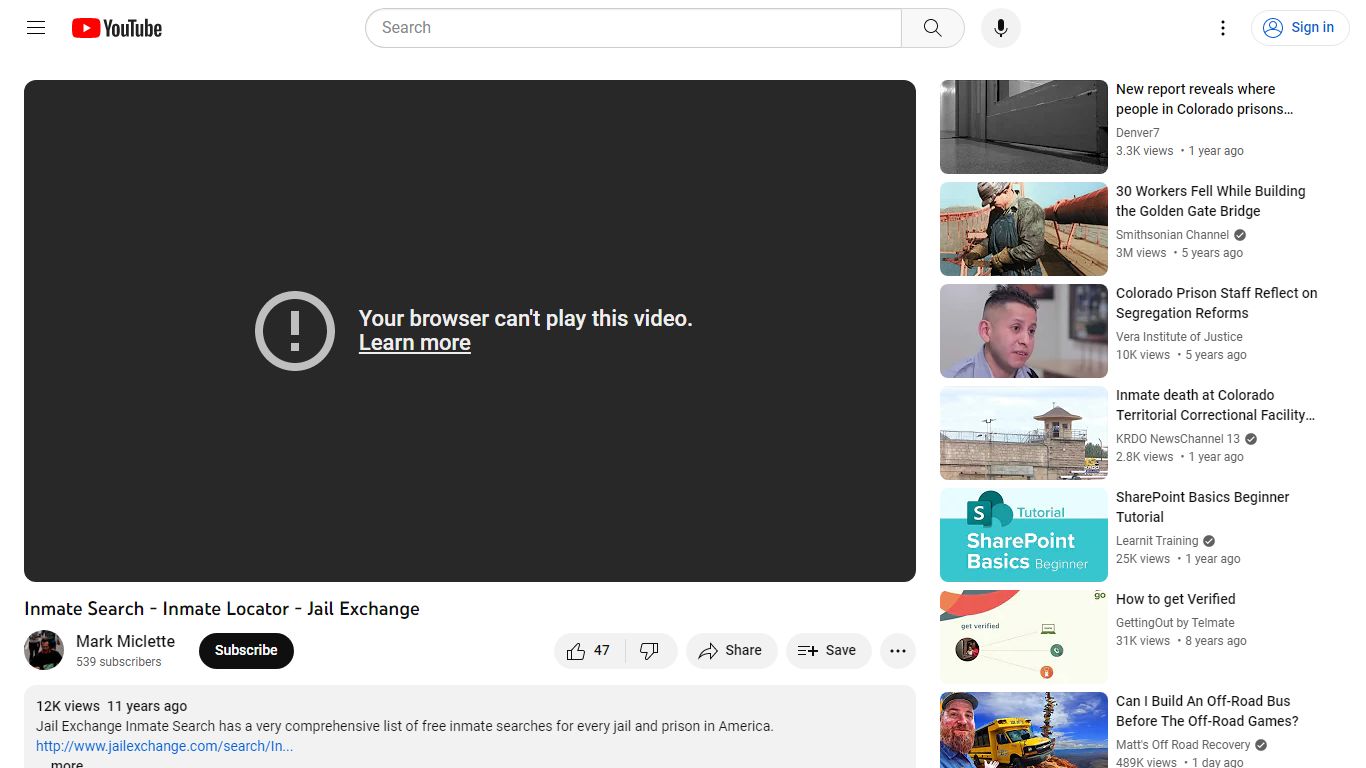Image resolution: width=1366 pixels, height=768 pixels.
Task: Dislike the video with thumbs down
Action: [x=650, y=651]
